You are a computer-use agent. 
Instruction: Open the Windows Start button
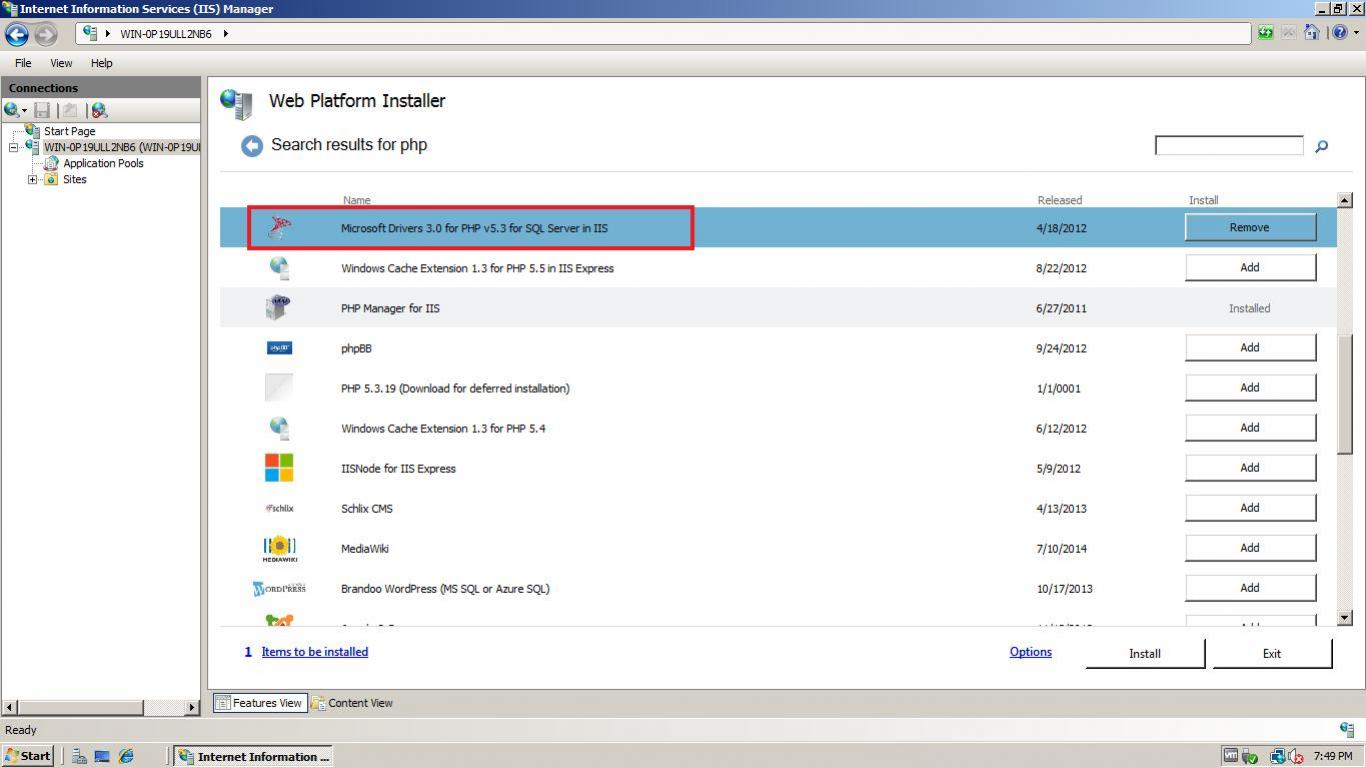(x=28, y=756)
